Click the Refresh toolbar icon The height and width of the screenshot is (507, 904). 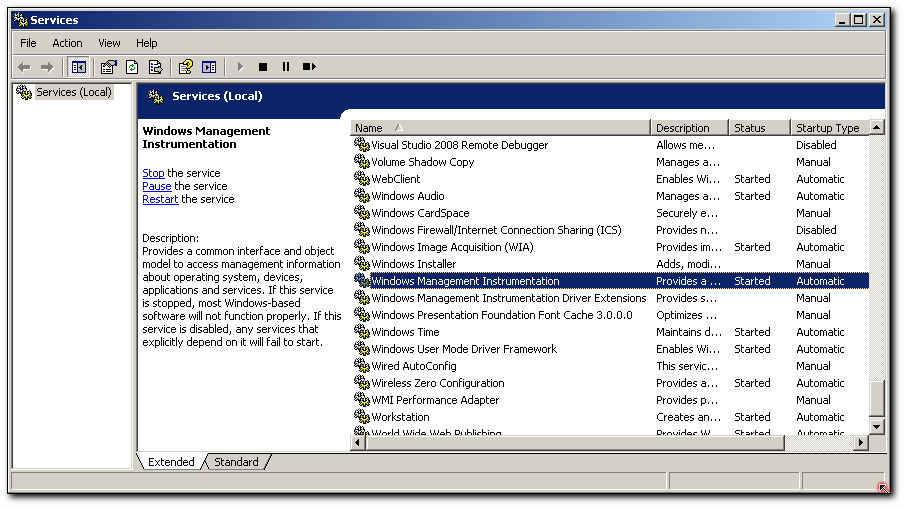coord(132,67)
